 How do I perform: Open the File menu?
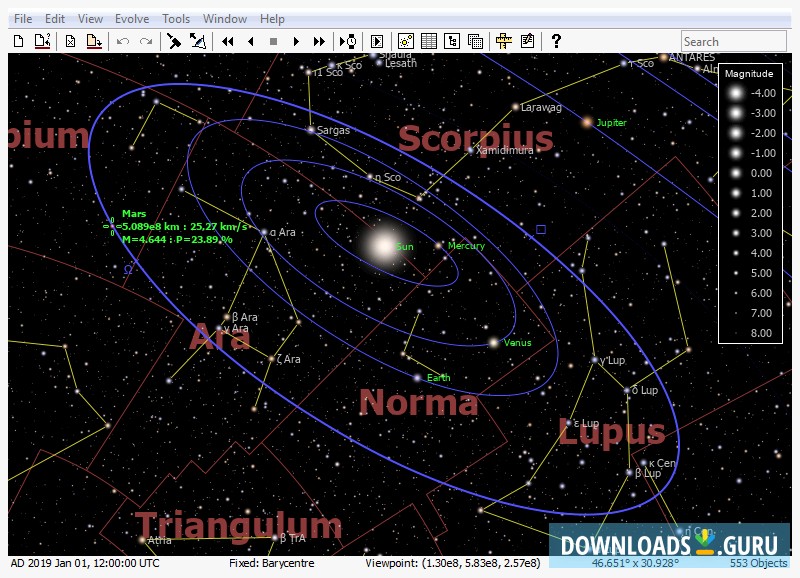click(23, 19)
